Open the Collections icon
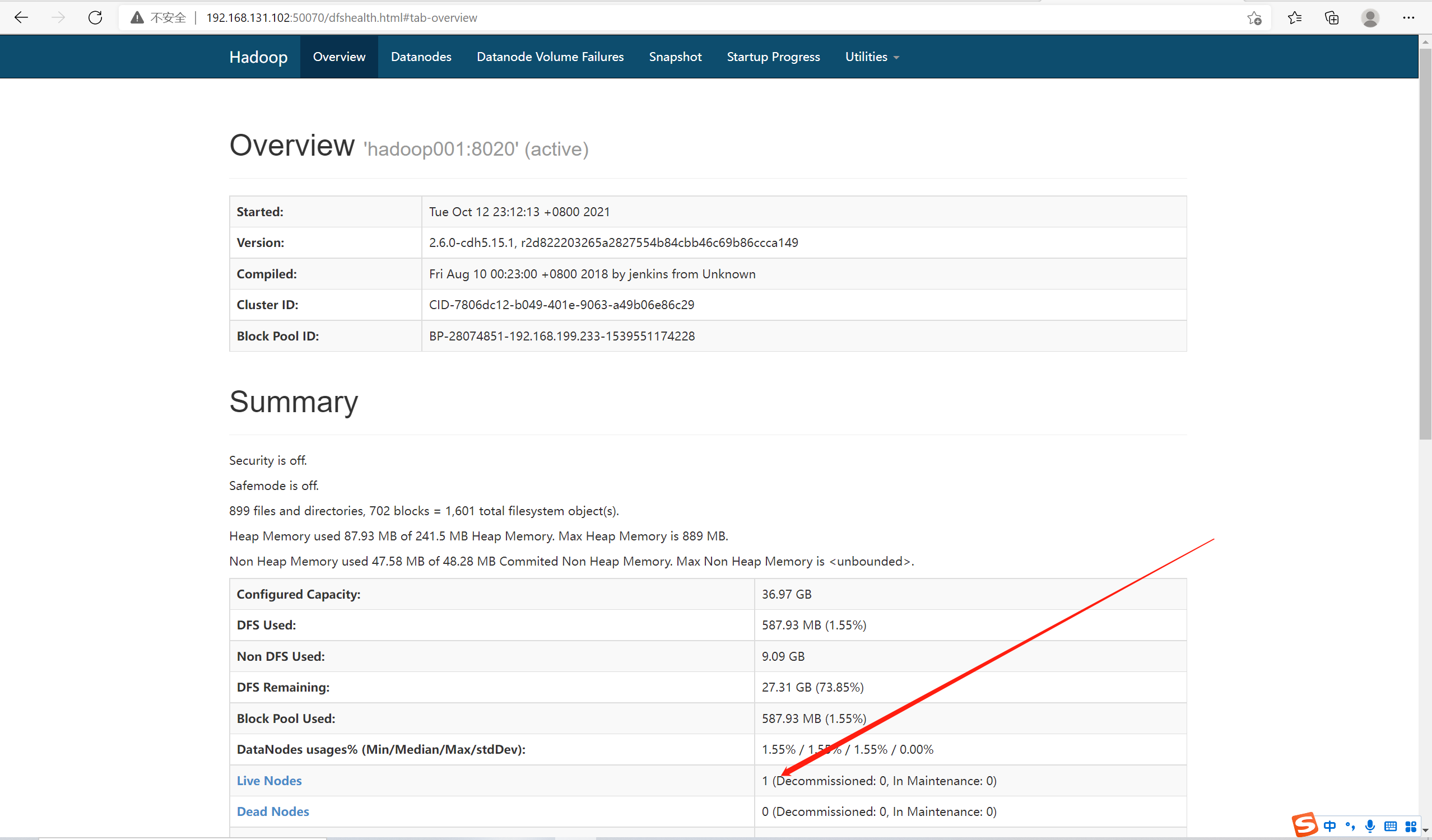Viewport: 1432px width, 840px height. pyautogui.click(x=1332, y=18)
